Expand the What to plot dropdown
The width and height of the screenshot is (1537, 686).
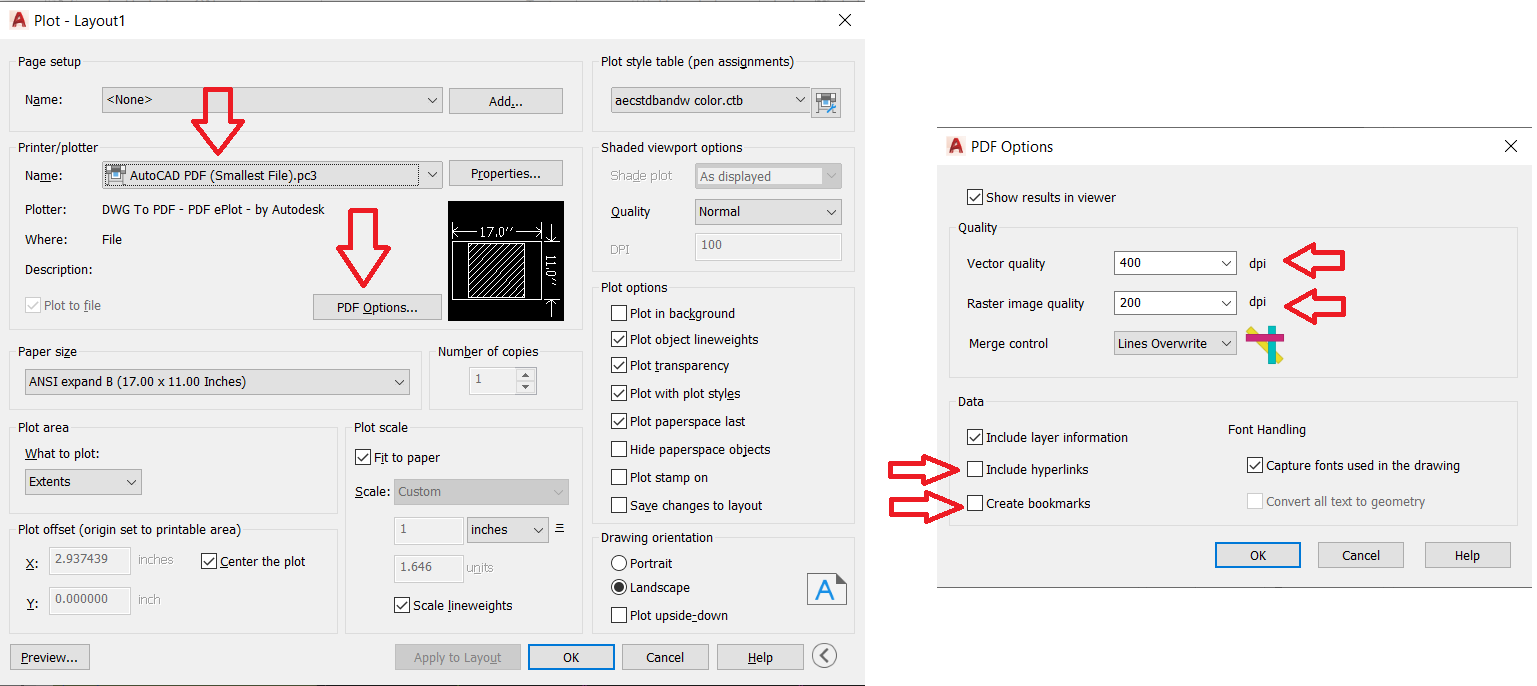(x=131, y=481)
